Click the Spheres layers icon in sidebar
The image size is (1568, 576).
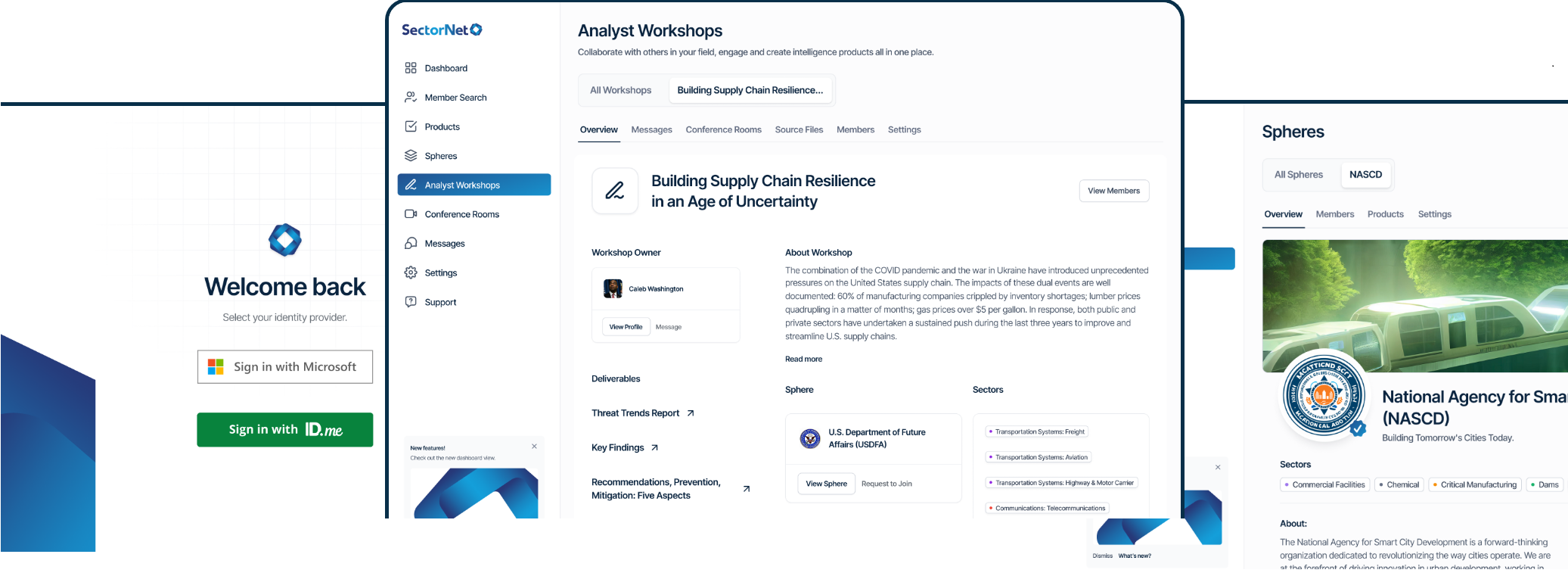[x=411, y=156]
